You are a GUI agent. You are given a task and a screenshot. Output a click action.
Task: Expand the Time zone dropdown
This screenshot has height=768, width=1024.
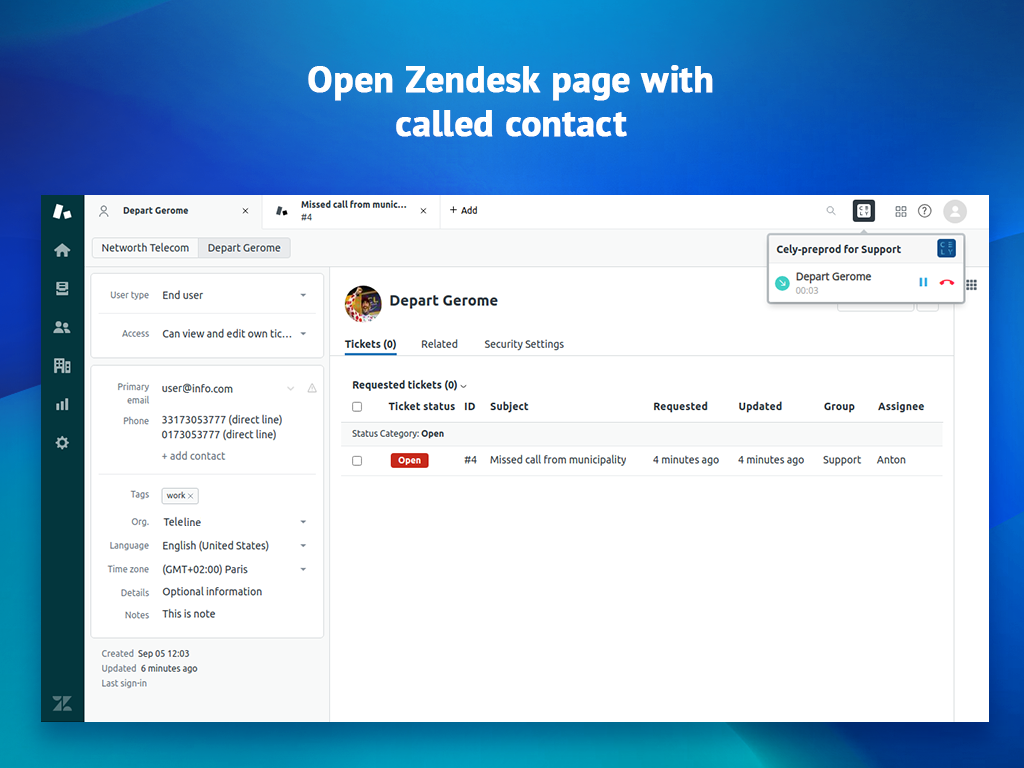[303, 570]
